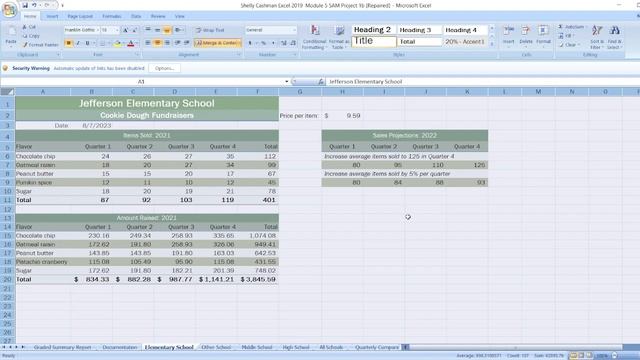Increase the cell indent
The height and width of the screenshot is (360, 640).
(x=187, y=43)
